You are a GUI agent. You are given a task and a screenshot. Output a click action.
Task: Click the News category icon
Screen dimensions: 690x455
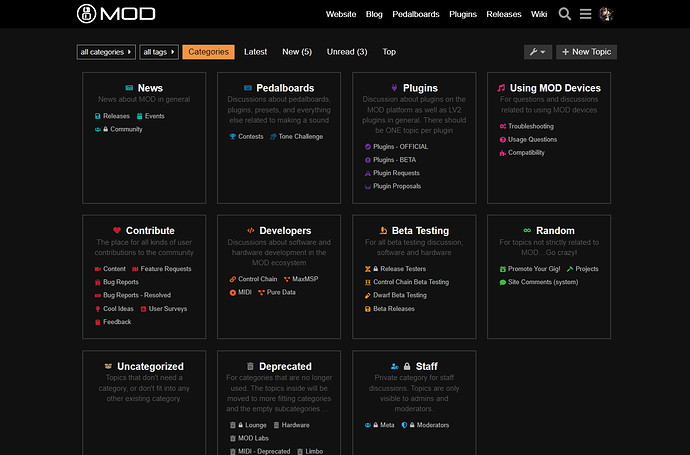[x=129, y=88]
